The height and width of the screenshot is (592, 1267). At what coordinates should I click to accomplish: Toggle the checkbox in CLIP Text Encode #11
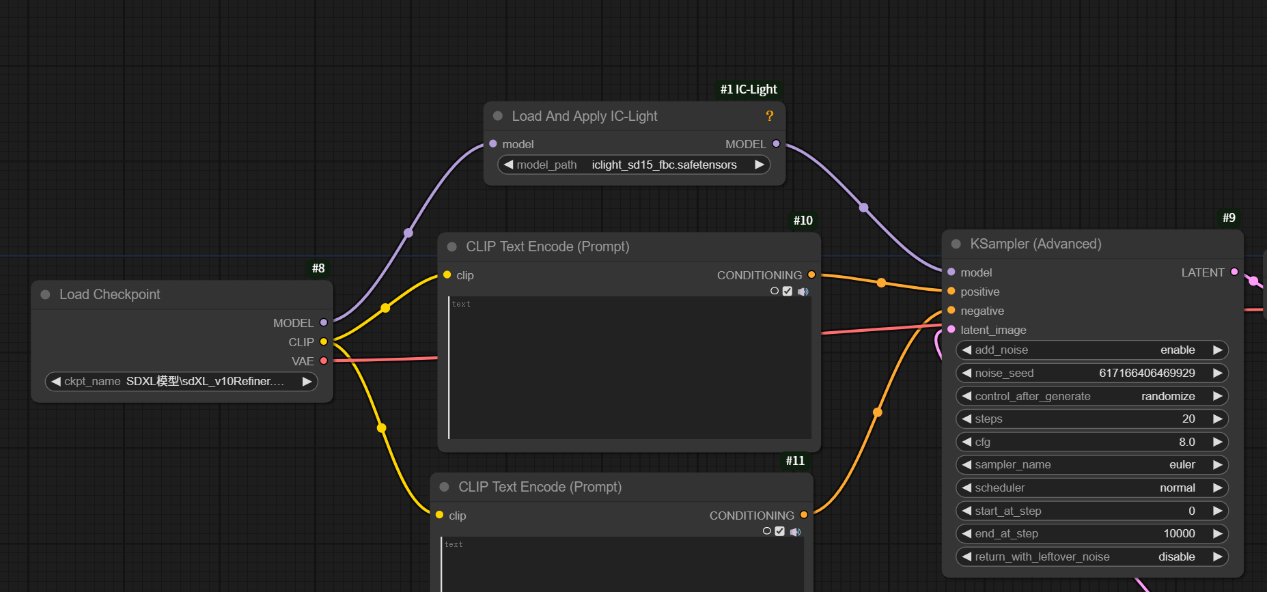pyautogui.click(x=780, y=532)
